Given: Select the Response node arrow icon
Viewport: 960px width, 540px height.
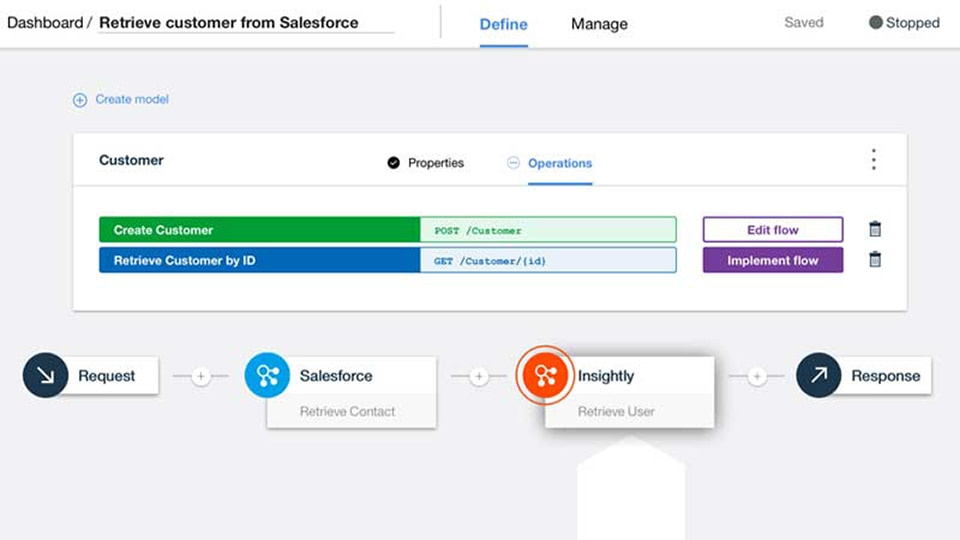Looking at the screenshot, I should [819, 375].
